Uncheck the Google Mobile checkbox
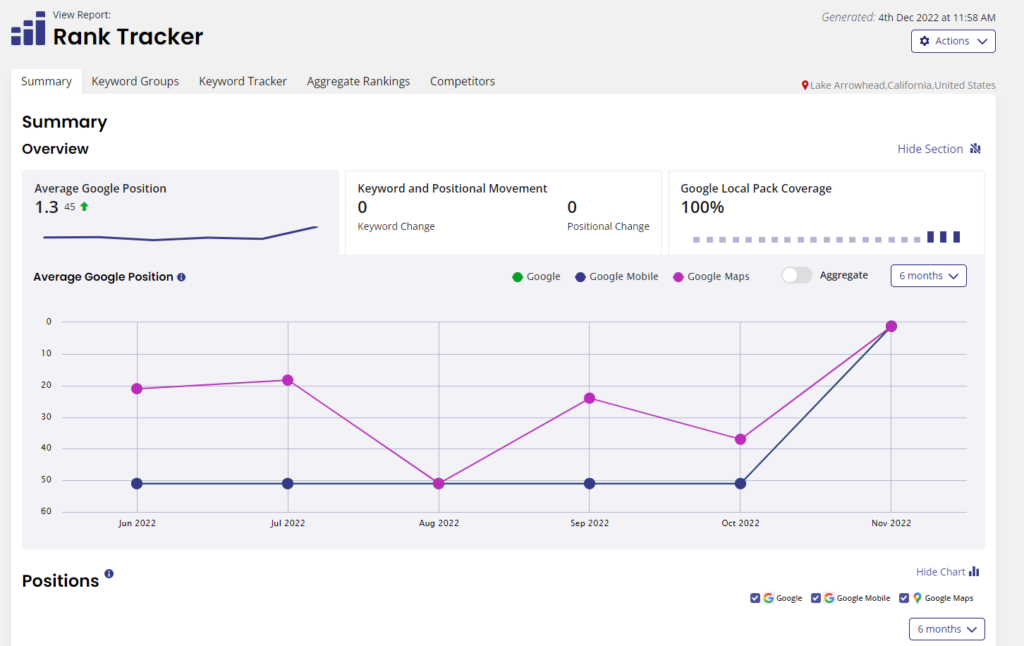 coord(817,598)
